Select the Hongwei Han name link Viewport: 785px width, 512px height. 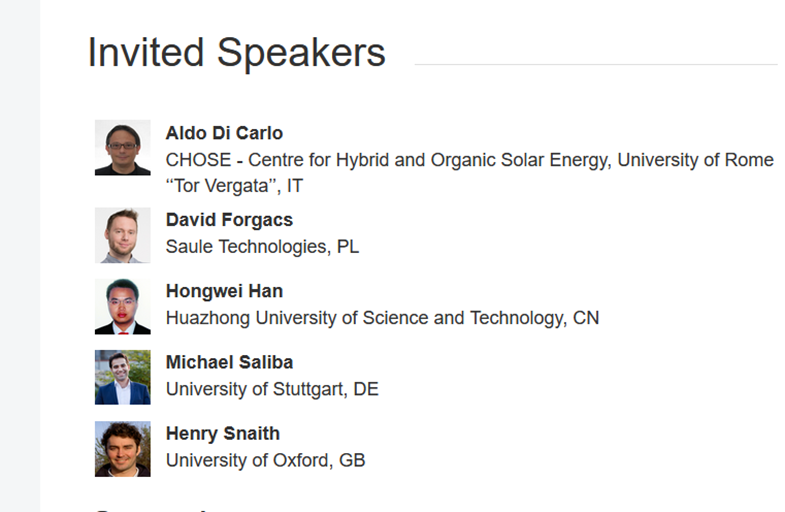click(224, 291)
